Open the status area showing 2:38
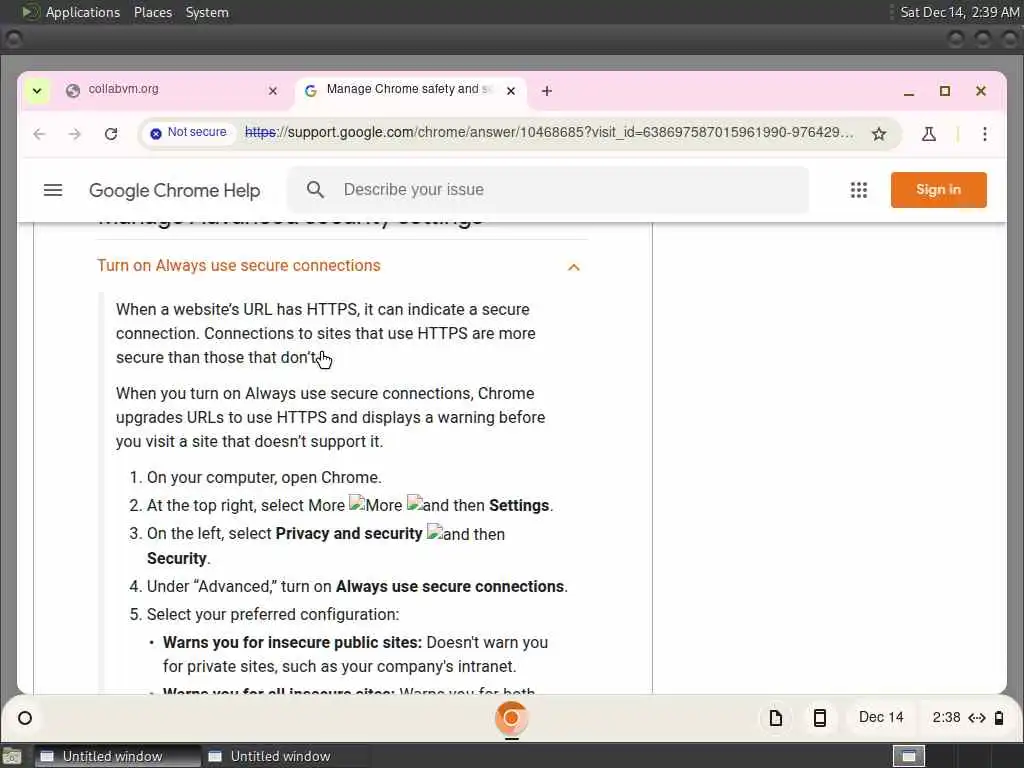 pos(967,718)
